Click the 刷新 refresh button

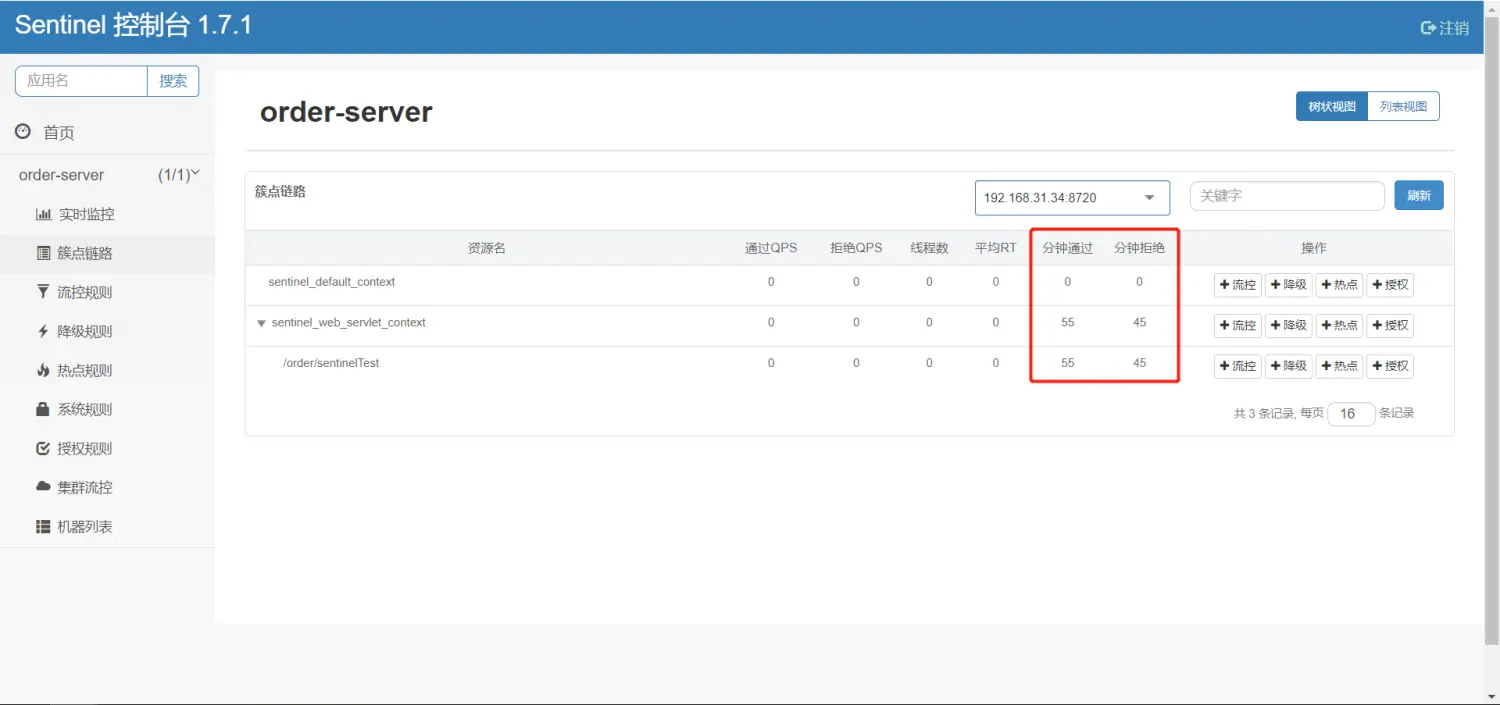1418,196
